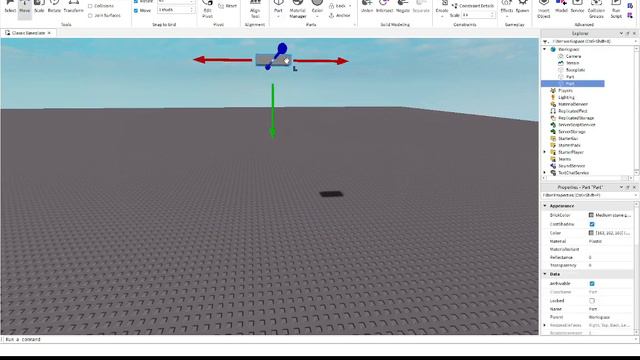Viewport: 640px width, 360px height.
Task: Click the Name property value field
Action: (x=610, y=309)
